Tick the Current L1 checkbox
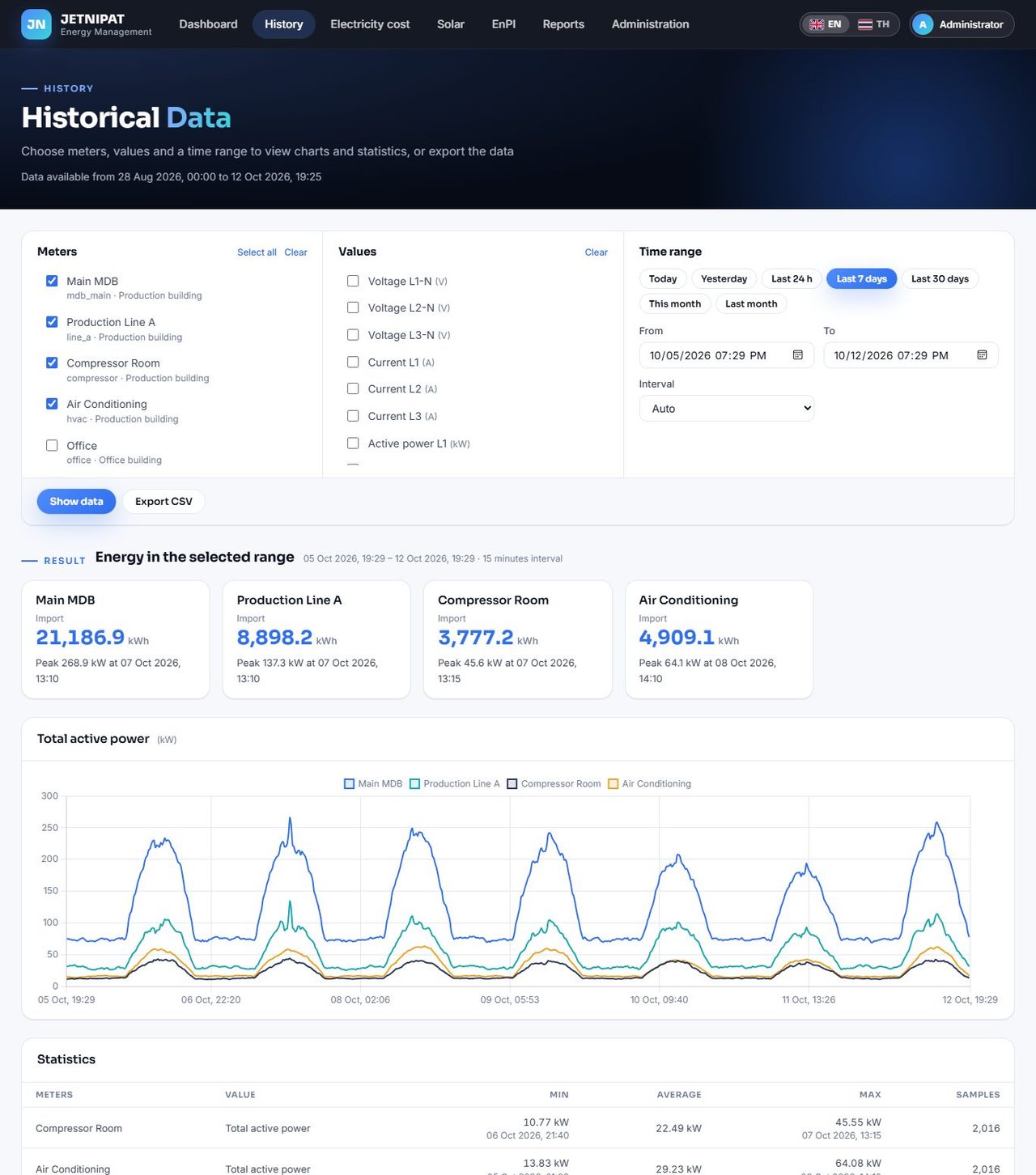The image size is (1036, 1175). coord(353,362)
